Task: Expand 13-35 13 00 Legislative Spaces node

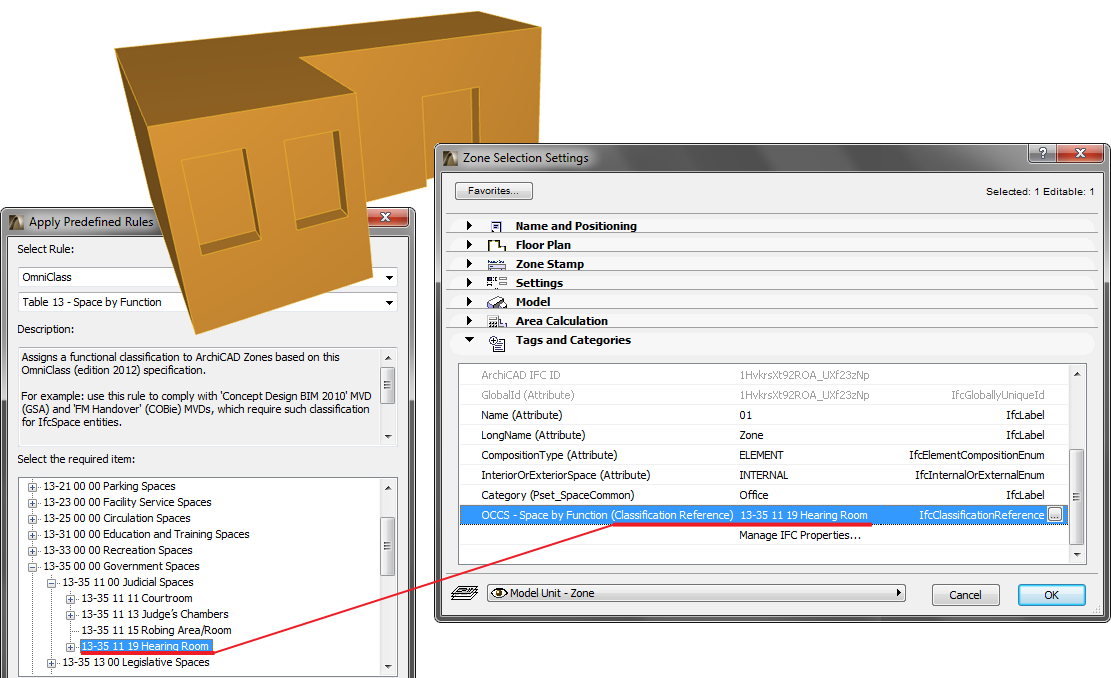Action: 51,663
